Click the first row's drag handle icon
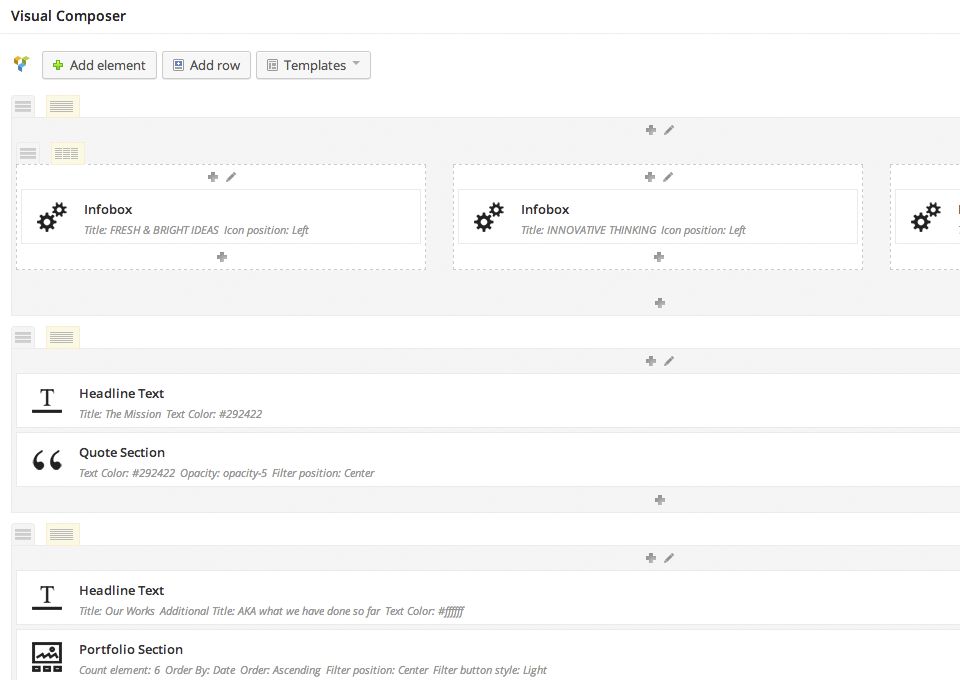960x680 pixels. (x=23, y=106)
